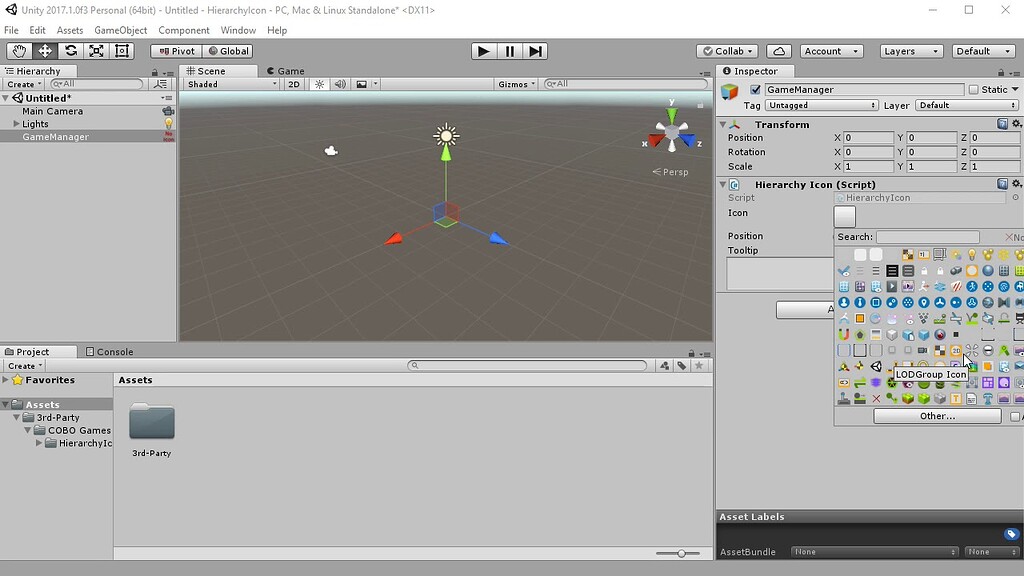Toggle scene lighting in the Scene view
This screenshot has width=1024, height=576.
pos(317,84)
